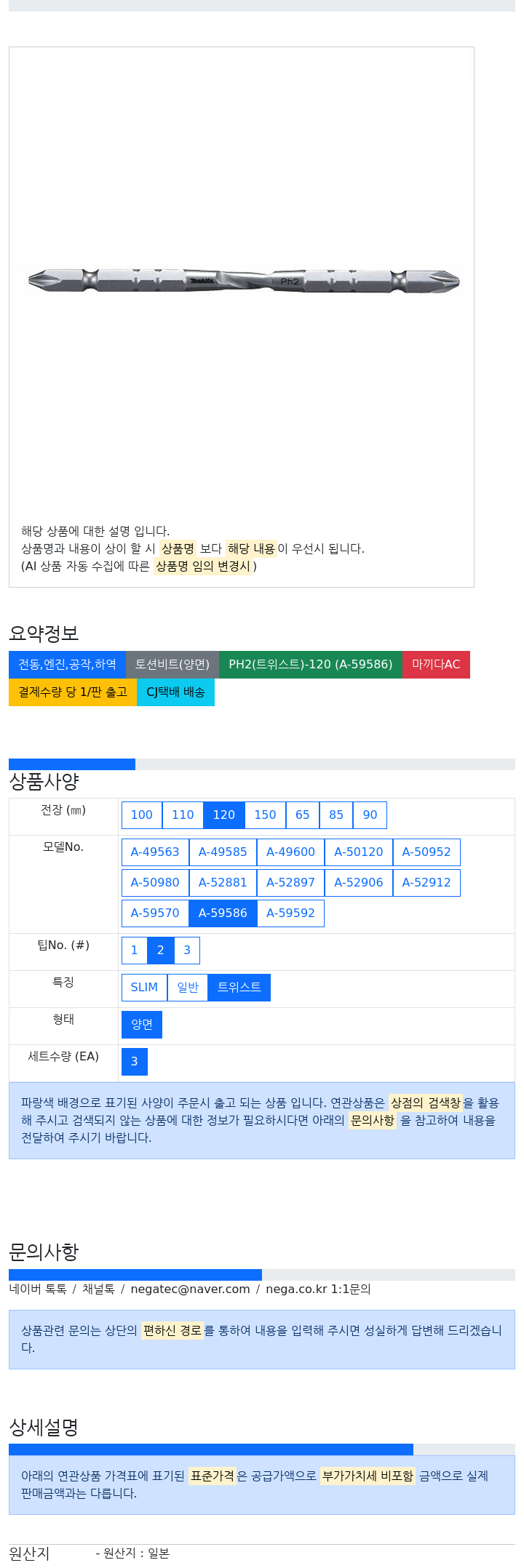Choose the 65 mm length option
The height and width of the screenshot is (1568, 524).
click(x=303, y=815)
